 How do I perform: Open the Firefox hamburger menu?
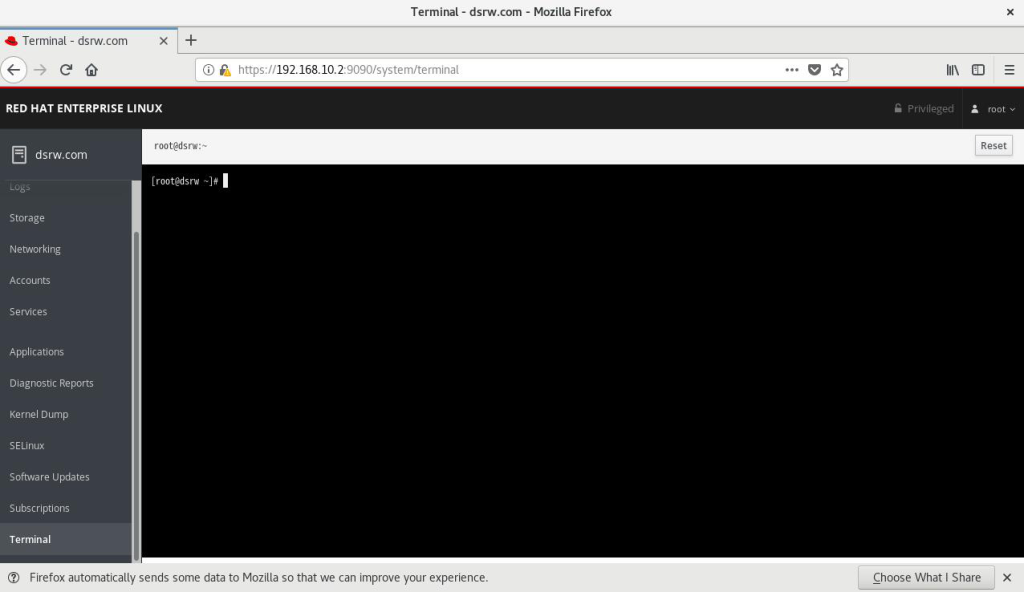pos(1009,70)
